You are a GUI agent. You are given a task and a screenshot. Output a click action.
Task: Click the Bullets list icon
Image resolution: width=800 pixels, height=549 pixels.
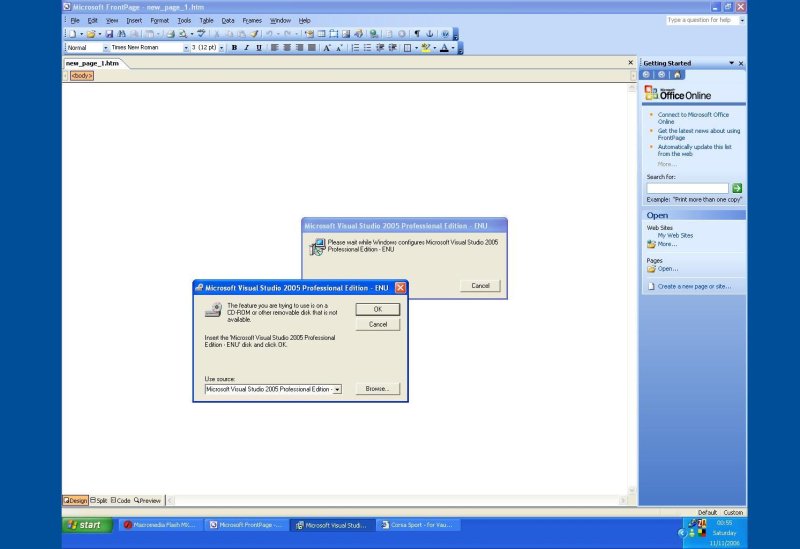[x=367, y=47]
